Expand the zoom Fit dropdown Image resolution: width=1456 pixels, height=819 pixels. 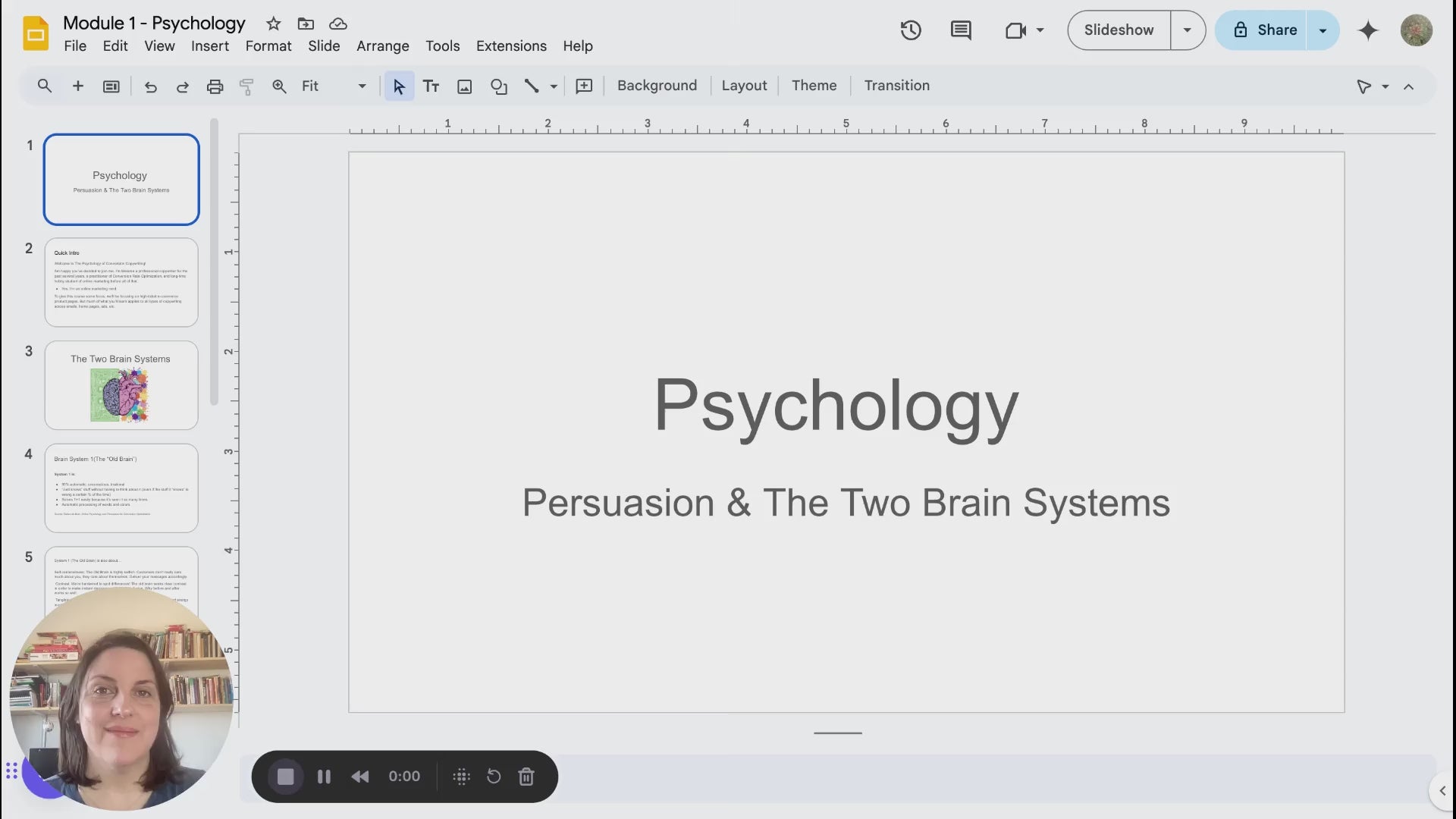tap(362, 86)
